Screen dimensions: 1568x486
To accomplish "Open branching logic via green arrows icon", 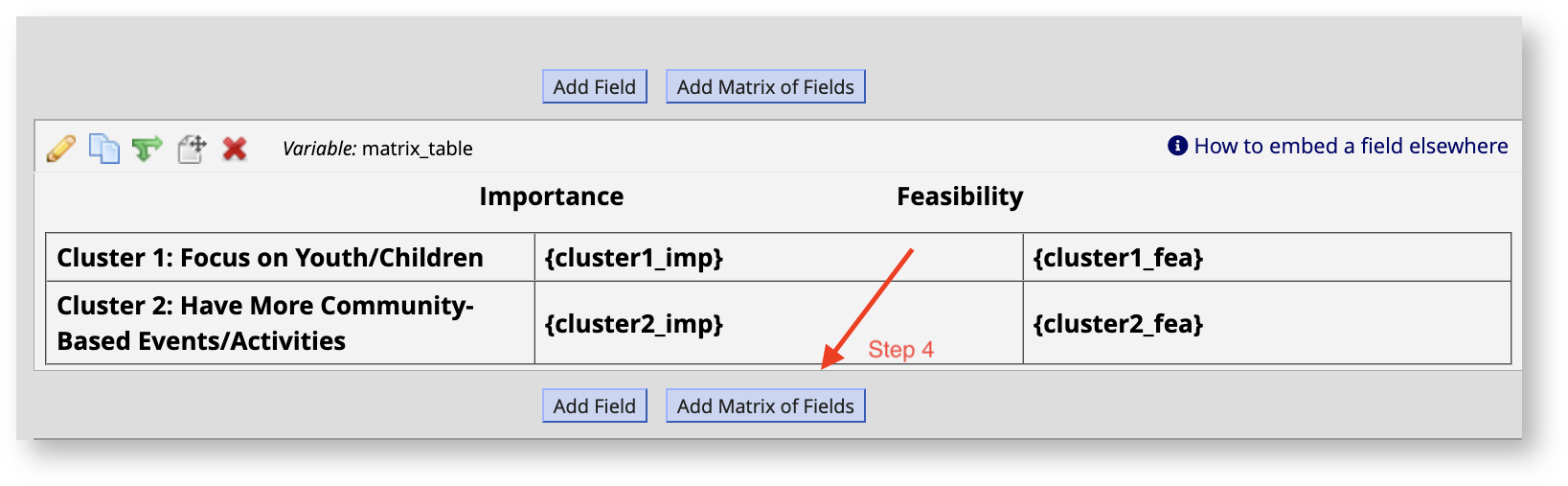I will 147,149.
